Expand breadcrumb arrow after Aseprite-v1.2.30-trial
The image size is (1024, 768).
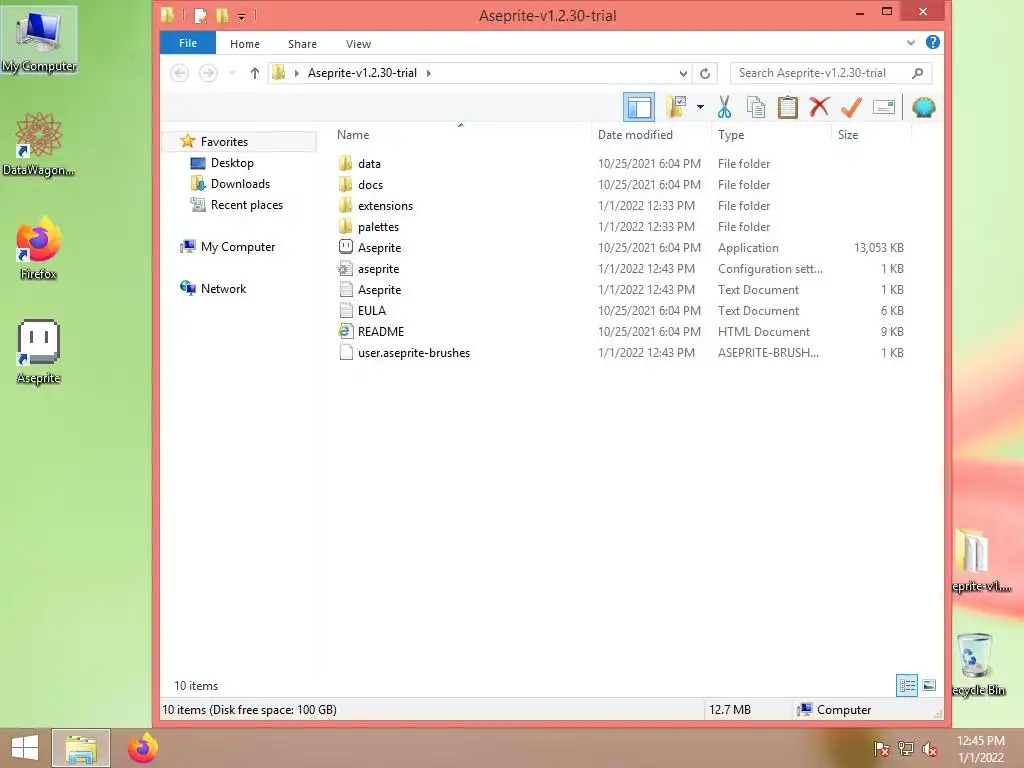tap(428, 73)
